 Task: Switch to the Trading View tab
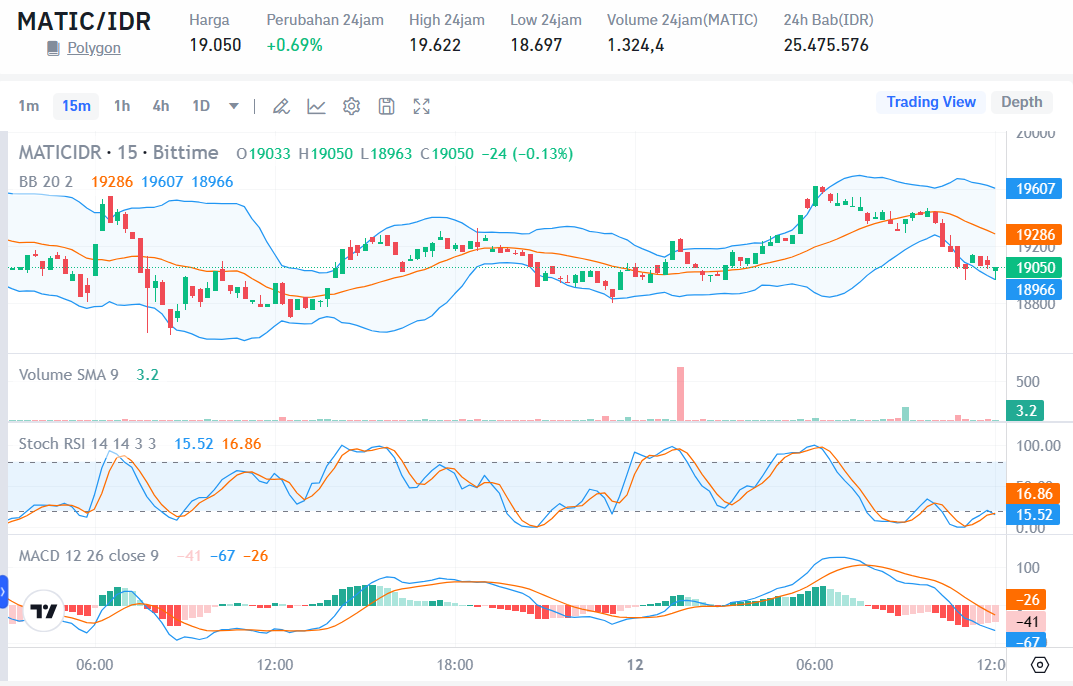point(931,102)
